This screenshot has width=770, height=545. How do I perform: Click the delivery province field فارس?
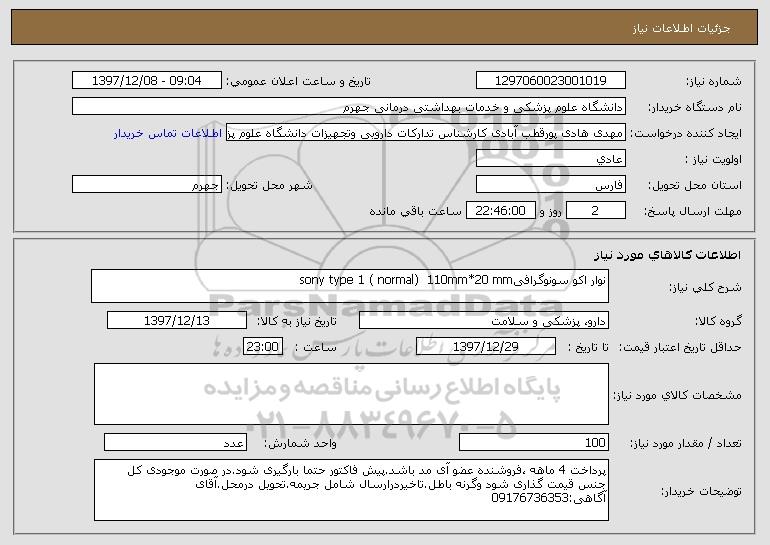[x=550, y=185]
